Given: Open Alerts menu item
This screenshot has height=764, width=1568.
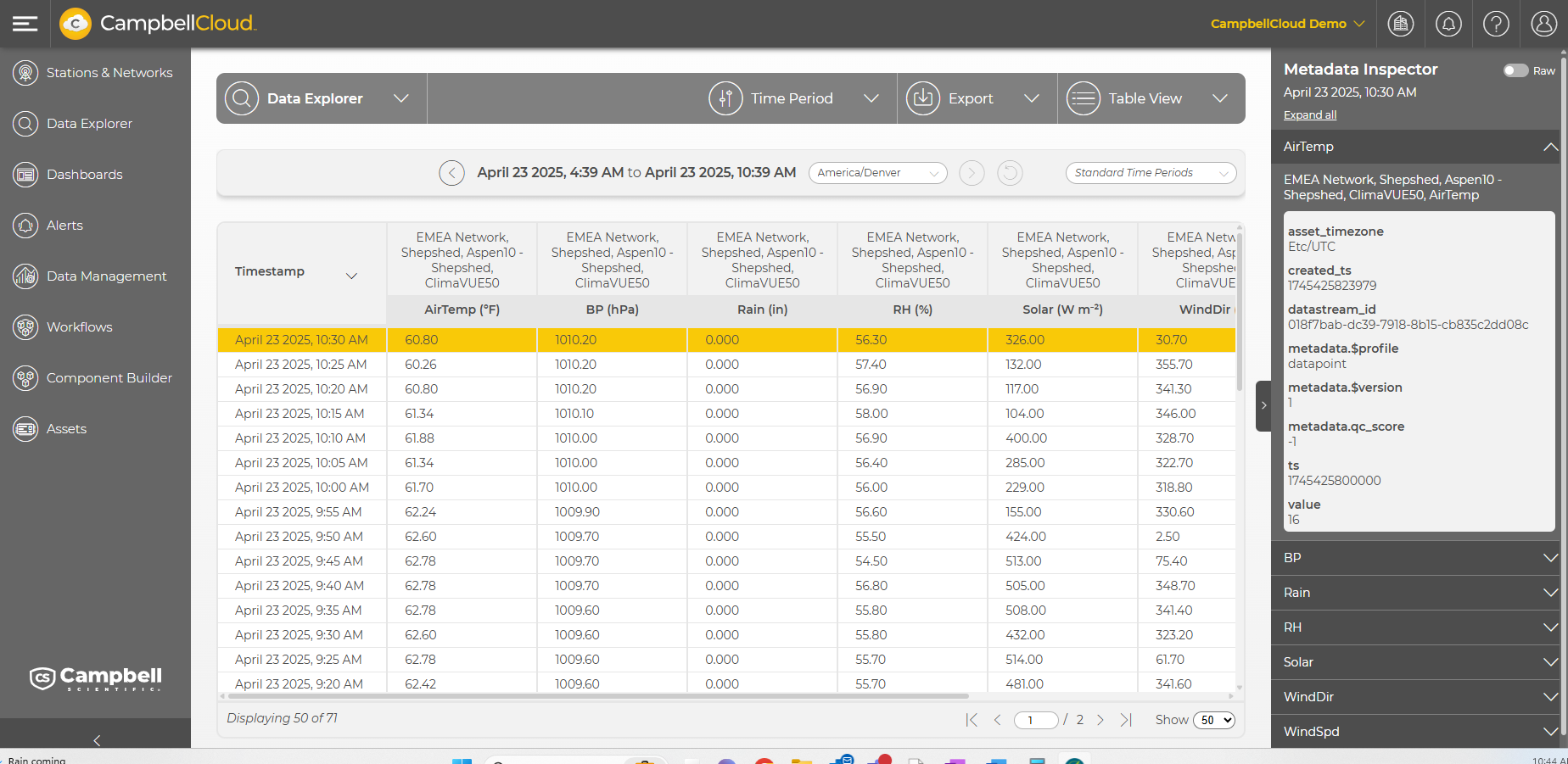Looking at the screenshot, I should tap(64, 226).
